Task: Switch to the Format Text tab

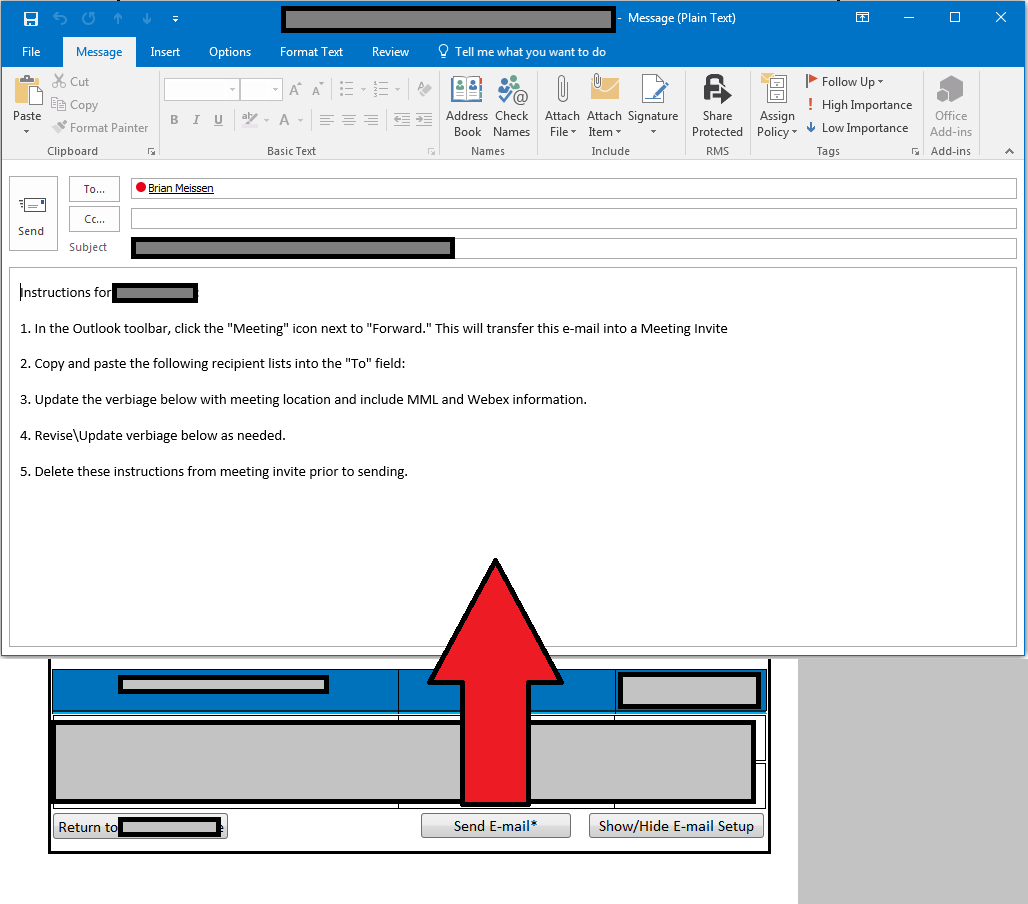Action: coord(311,51)
